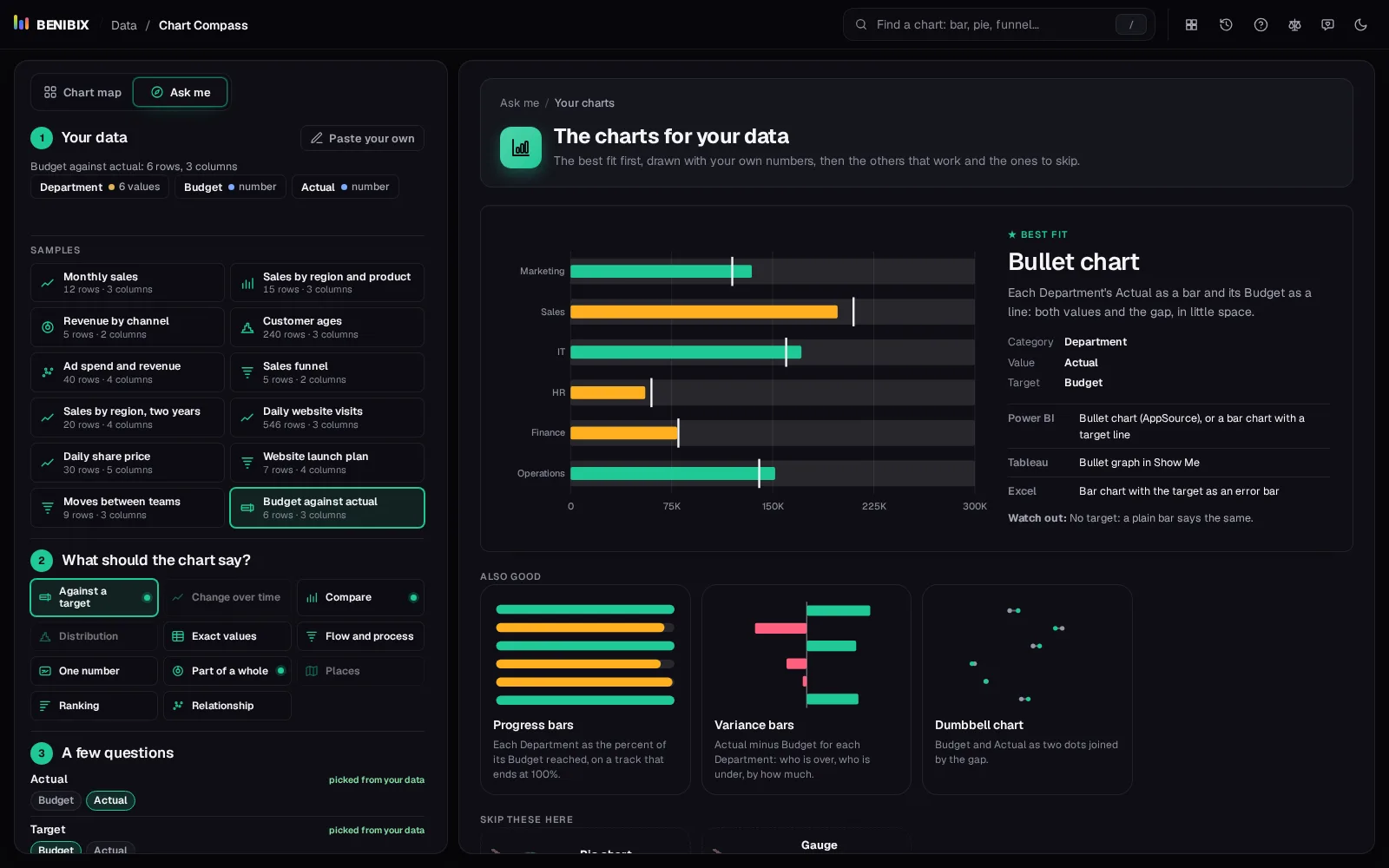Open the Variance bars chart card
This screenshot has width=1389, height=868.
click(x=806, y=689)
